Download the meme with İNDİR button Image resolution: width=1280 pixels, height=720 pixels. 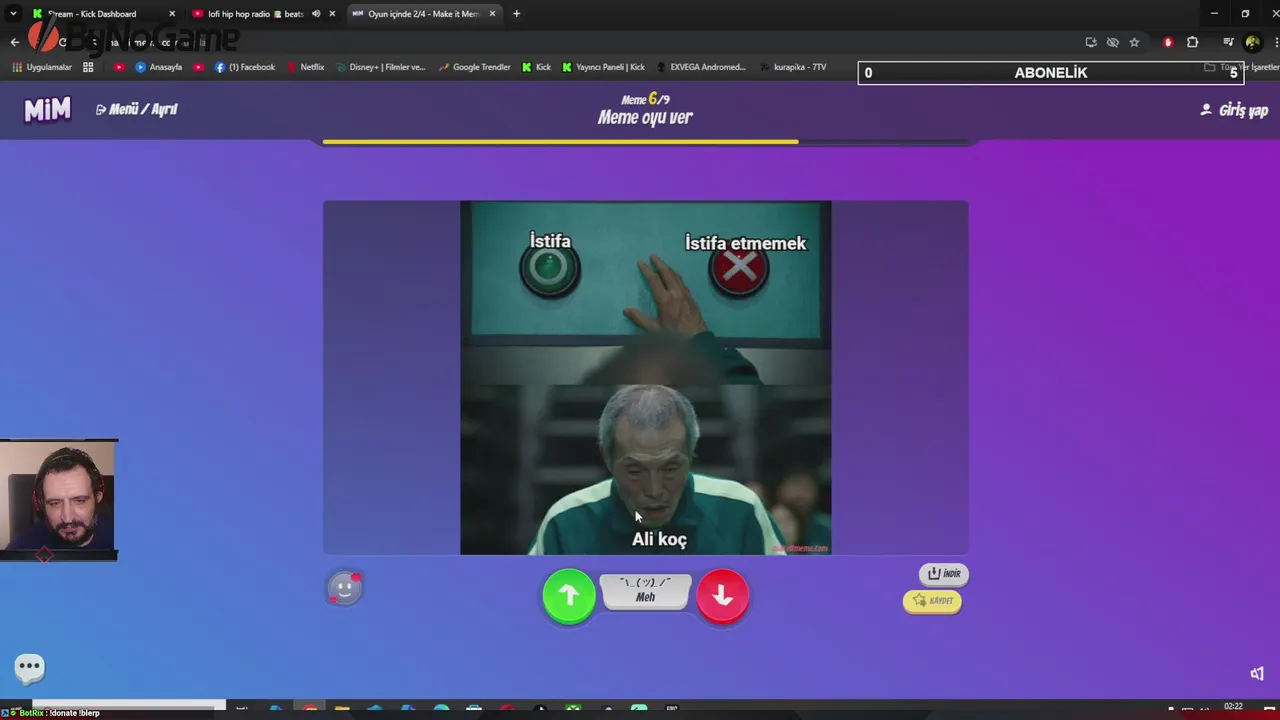coord(943,574)
